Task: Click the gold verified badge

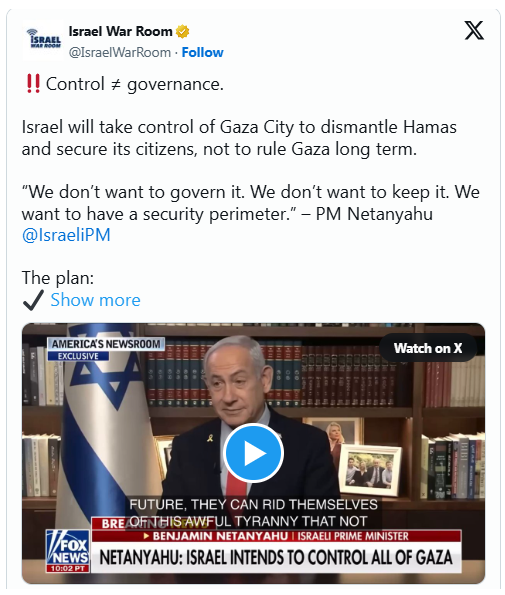Action: [183, 31]
